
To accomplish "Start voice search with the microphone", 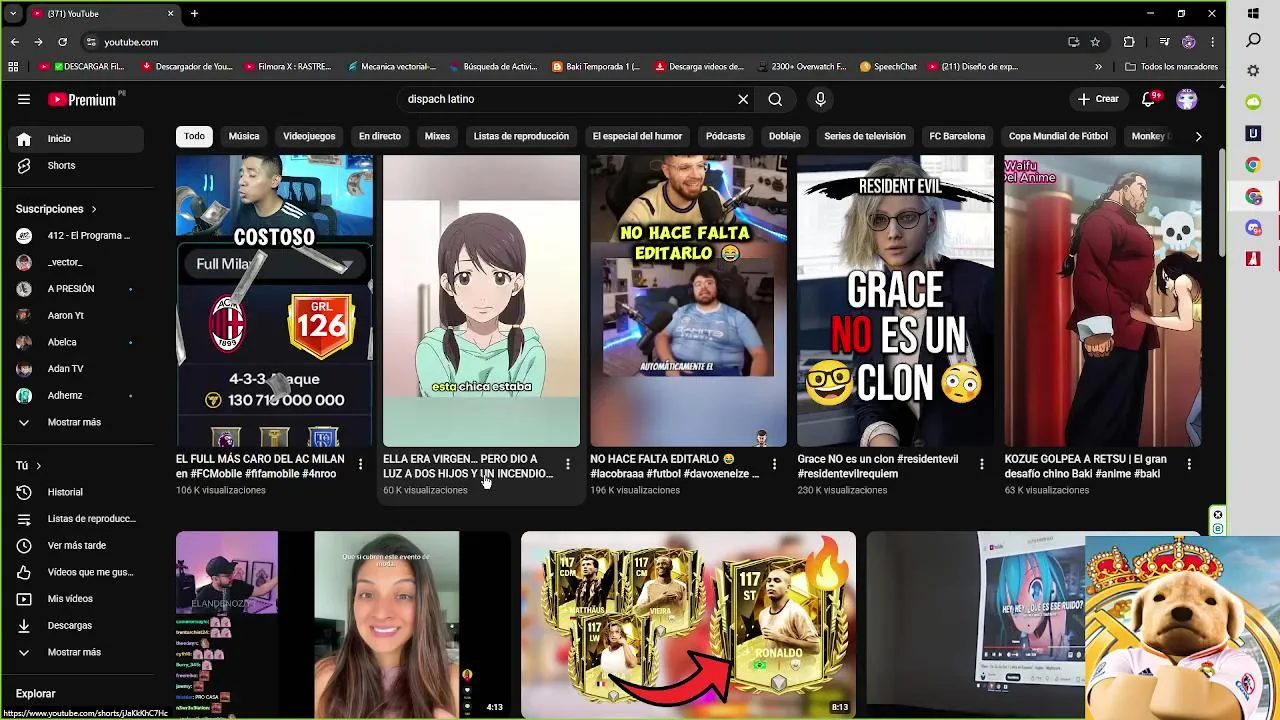I will (x=820, y=99).
